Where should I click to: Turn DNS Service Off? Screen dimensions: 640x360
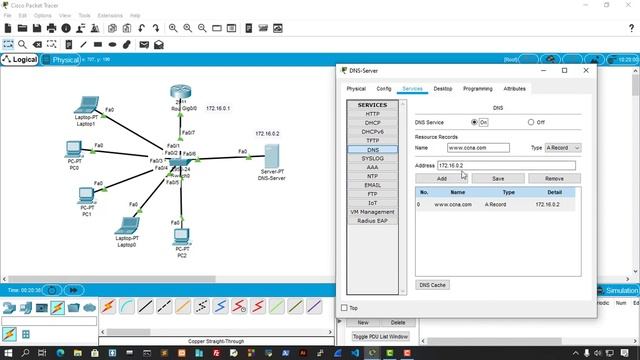click(x=531, y=122)
